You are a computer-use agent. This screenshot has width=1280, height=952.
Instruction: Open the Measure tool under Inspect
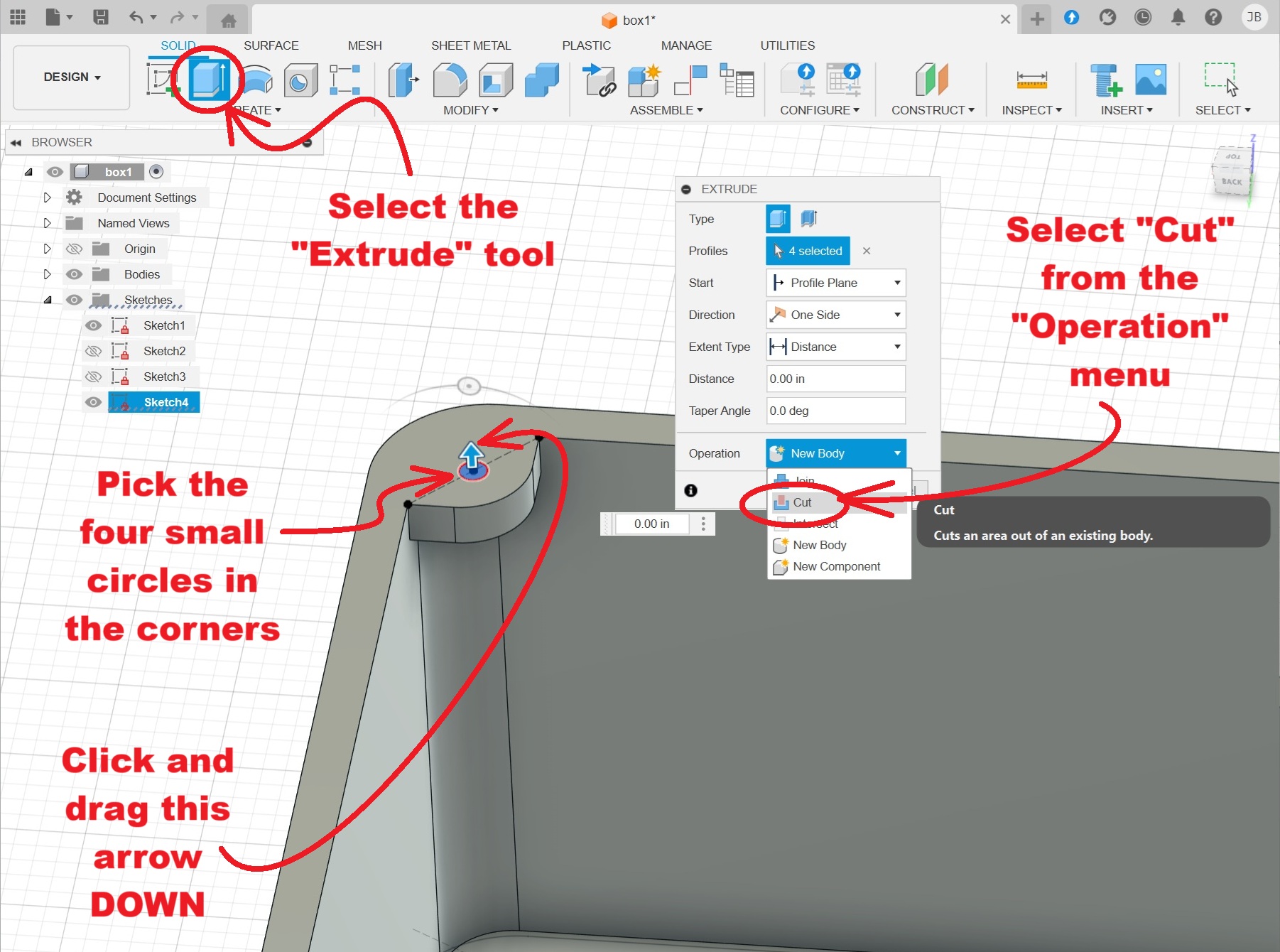[1031, 80]
